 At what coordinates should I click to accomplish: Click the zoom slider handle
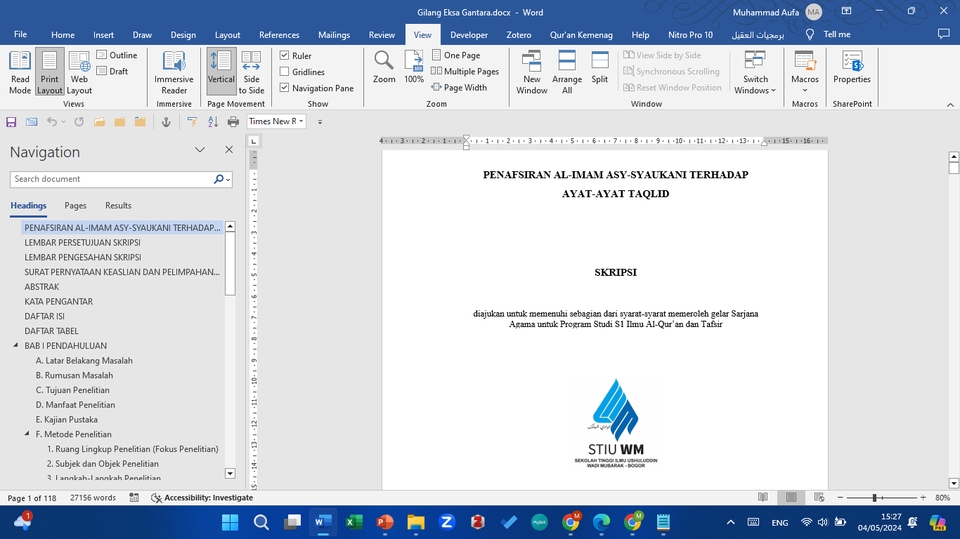pyautogui.click(x=875, y=498)
